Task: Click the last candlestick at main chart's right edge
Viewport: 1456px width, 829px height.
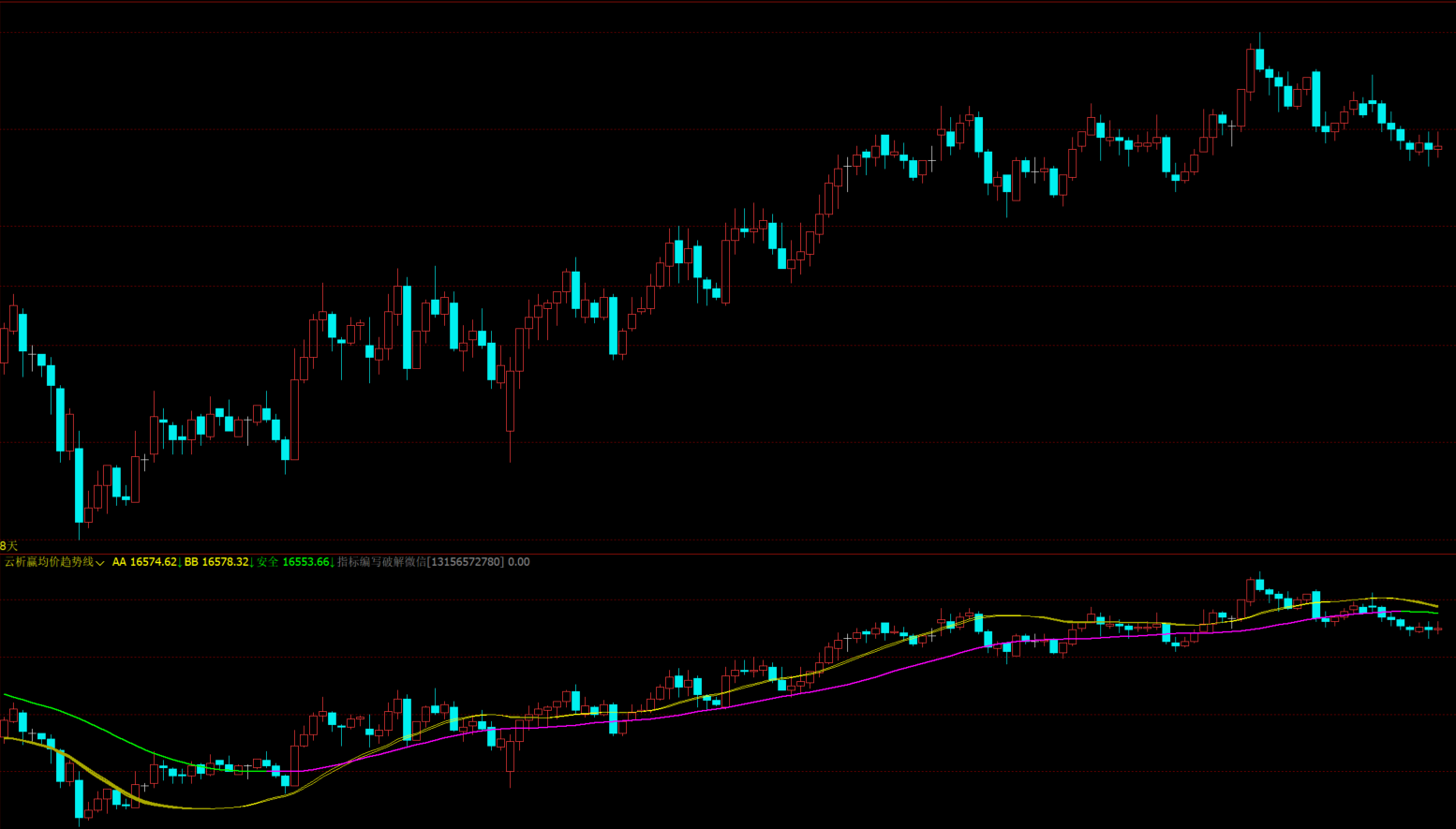Action: click(1438, 147)
